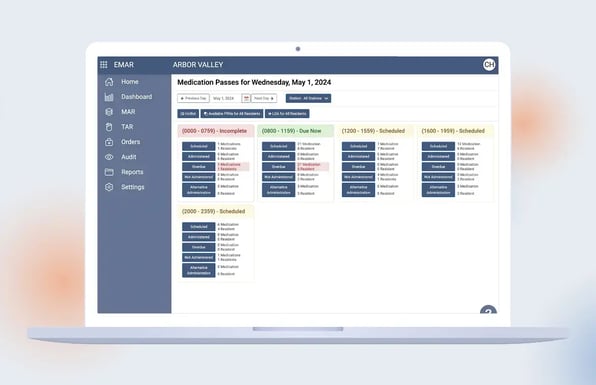The height and width of the screenshot is (385, 596).
Task: Open the Reports folder icon
Action: click(109, 172)
